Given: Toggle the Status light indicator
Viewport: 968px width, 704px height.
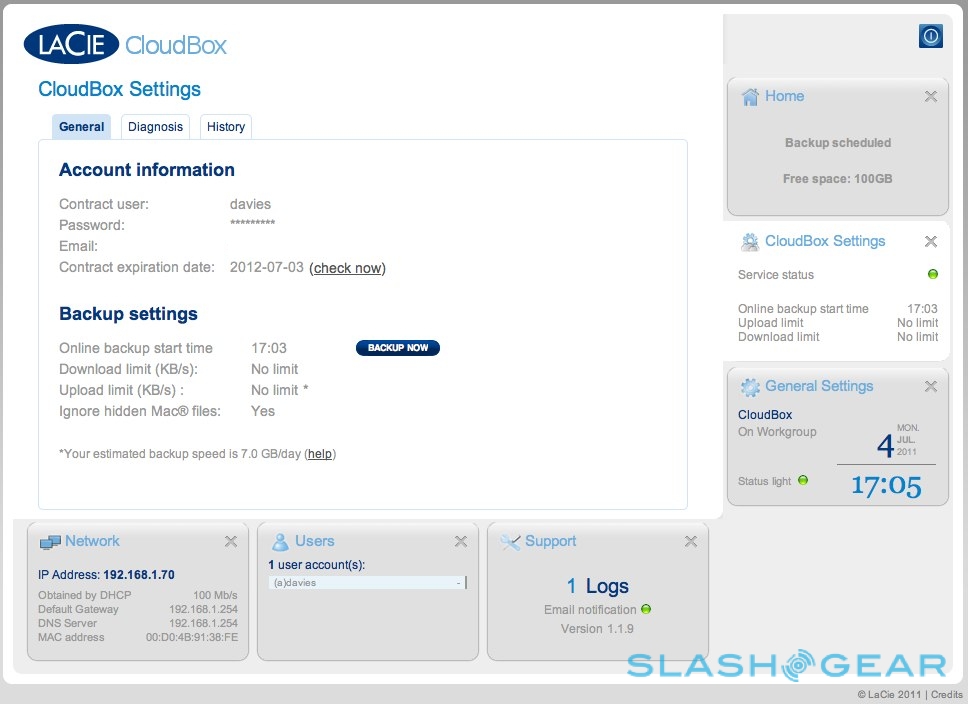Looking at the screenshot, I should coord(802,481).
